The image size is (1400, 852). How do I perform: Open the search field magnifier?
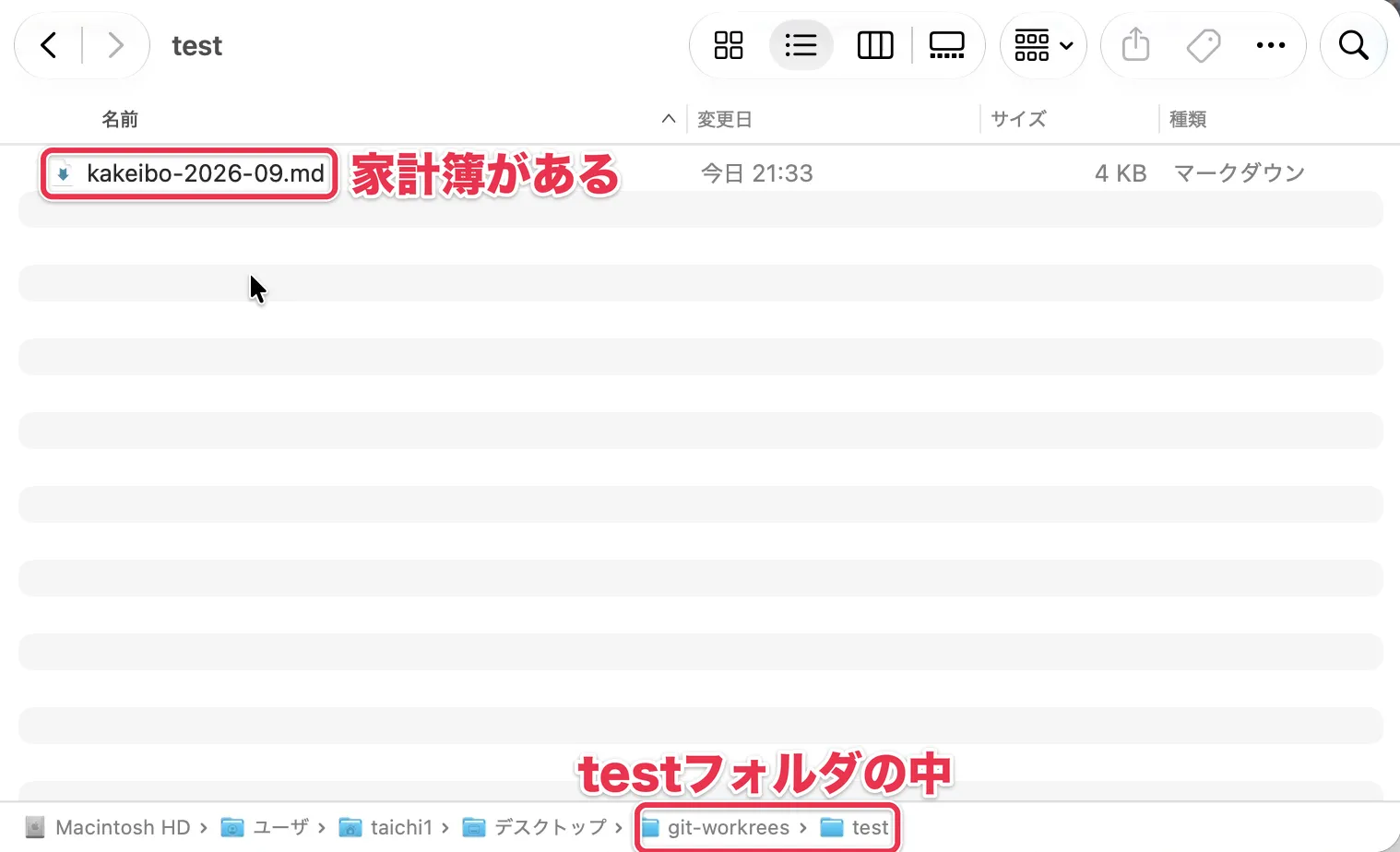click(x=1353, y=45)
